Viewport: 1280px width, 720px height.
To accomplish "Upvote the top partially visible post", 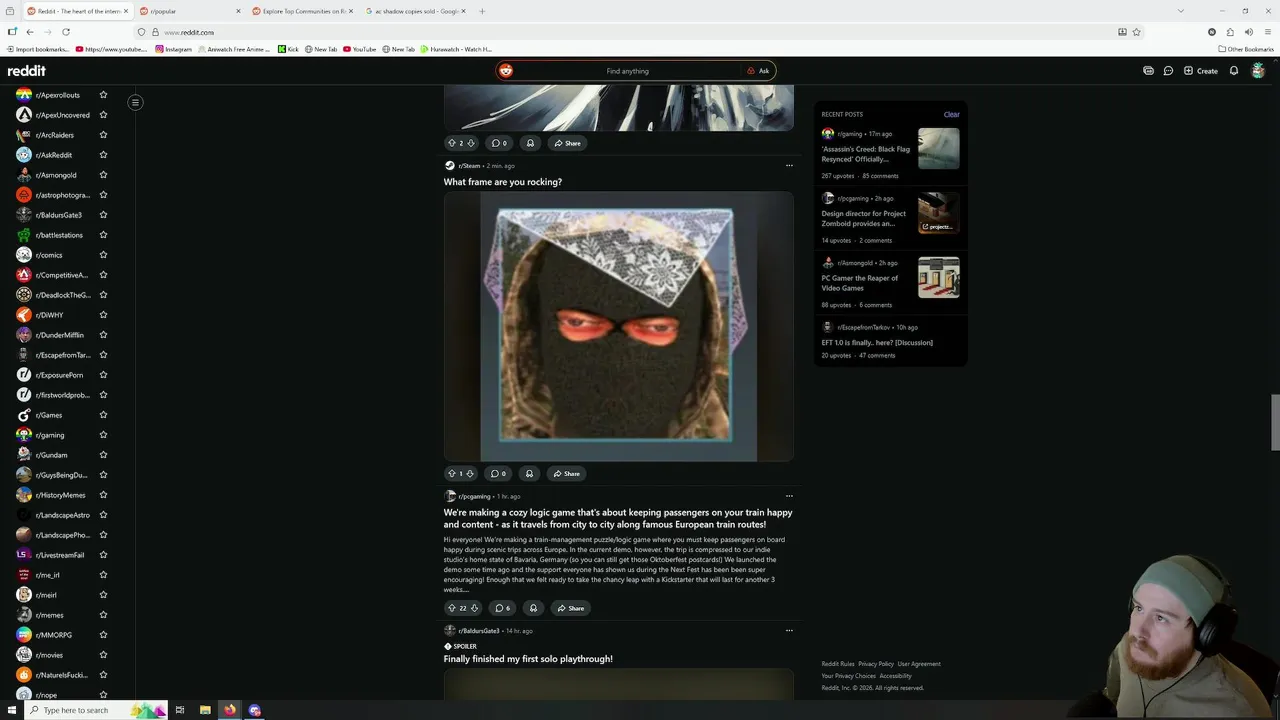I will [x=451, y=143].
